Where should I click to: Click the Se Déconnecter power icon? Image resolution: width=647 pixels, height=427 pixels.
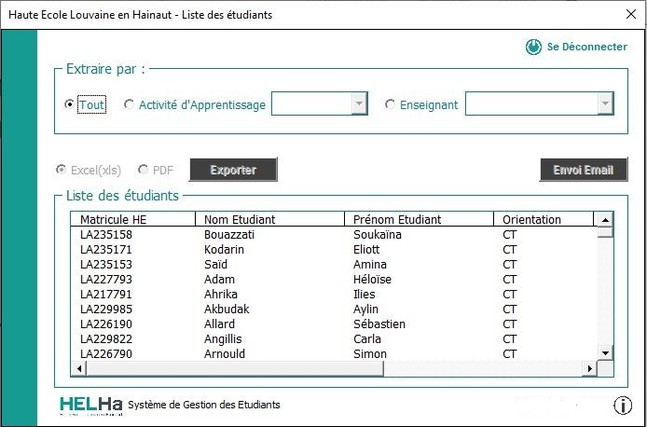click(533, 47)
